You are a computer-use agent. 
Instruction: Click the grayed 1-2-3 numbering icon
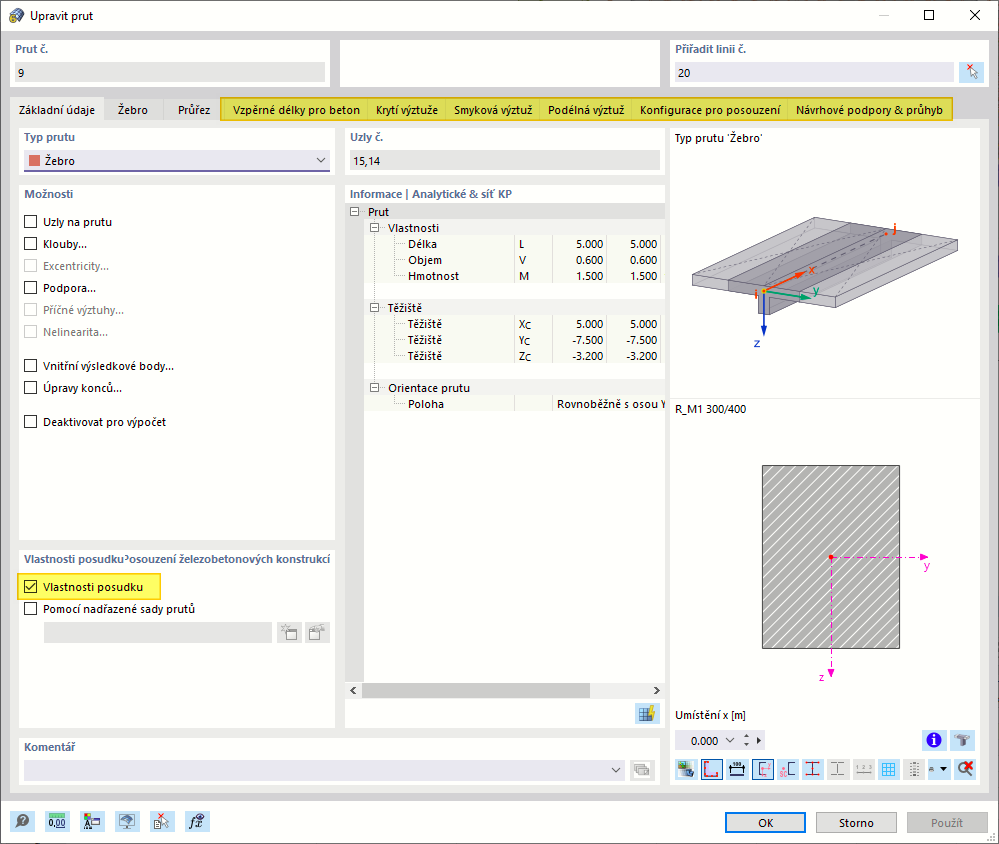click(863, 769)
